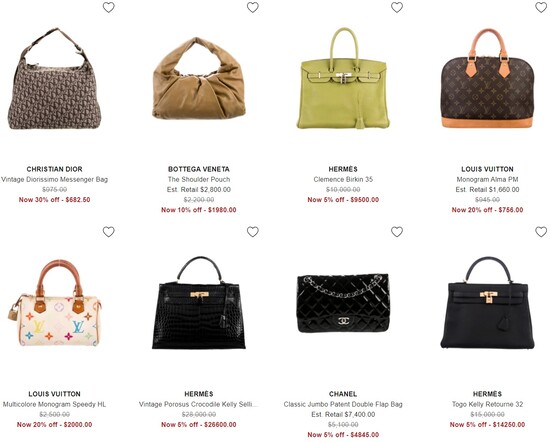This screenshot has height=442, width=550.
Task: Click heart above Crocodile Kelly bag
Action: pos(253,232)
